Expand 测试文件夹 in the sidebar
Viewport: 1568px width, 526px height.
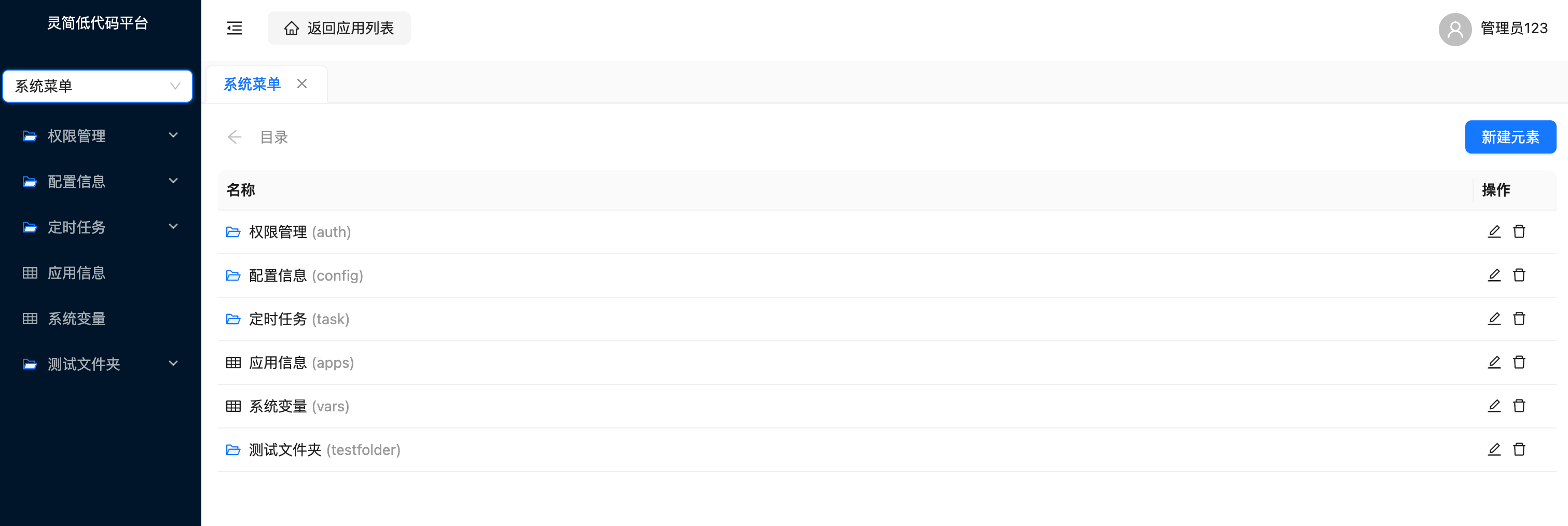pyautogui.click(x=100, y=364)
